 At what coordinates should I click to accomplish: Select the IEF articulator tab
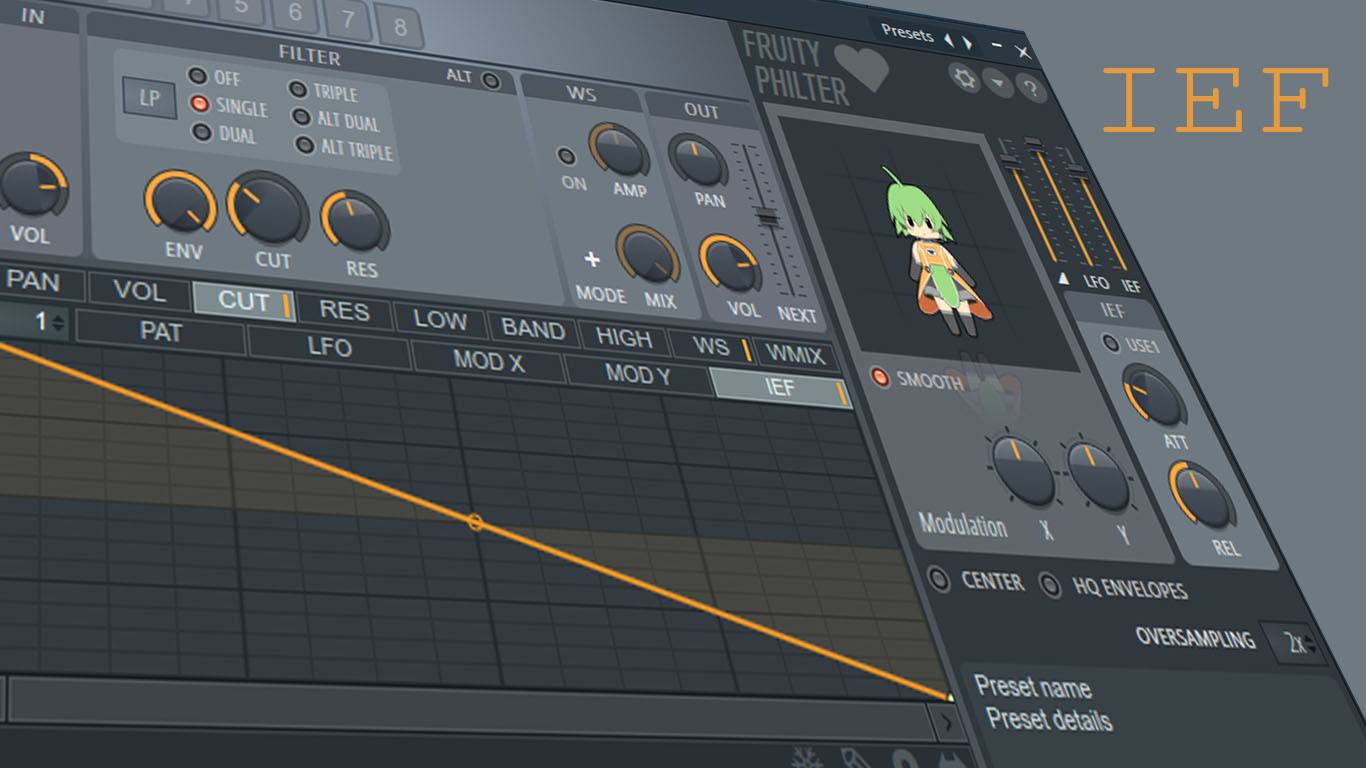tap(780, 387)
